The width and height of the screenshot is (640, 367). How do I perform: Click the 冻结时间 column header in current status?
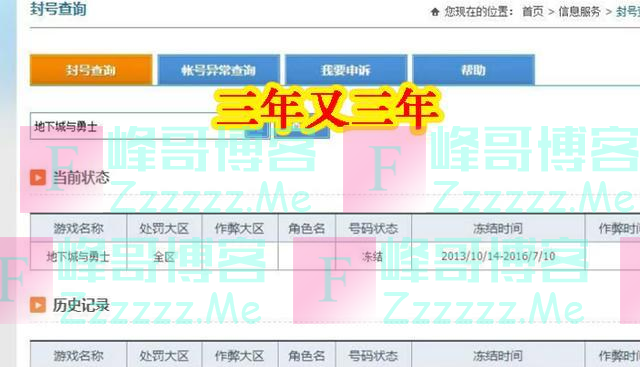click(498, 228)
